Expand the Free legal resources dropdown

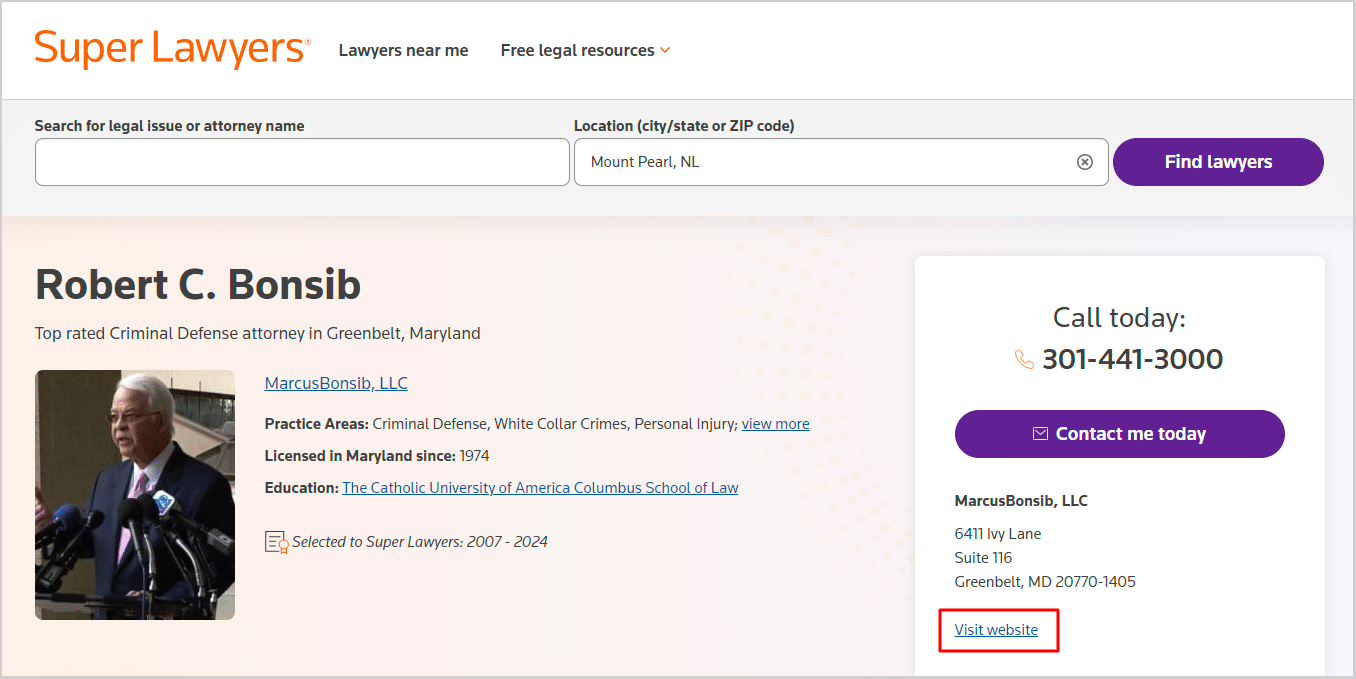click(585, 49)
